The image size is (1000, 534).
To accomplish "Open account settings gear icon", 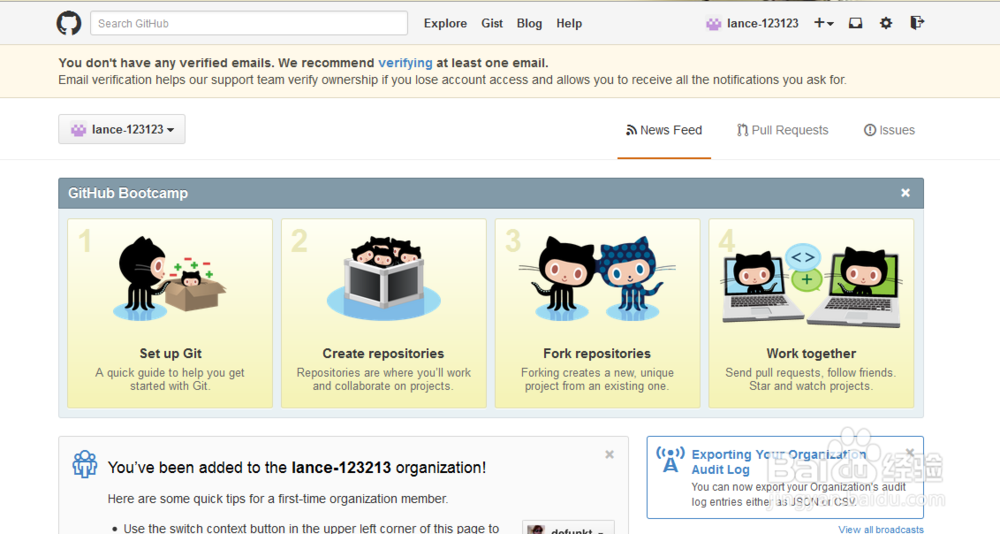I will (x=886, y=24).
